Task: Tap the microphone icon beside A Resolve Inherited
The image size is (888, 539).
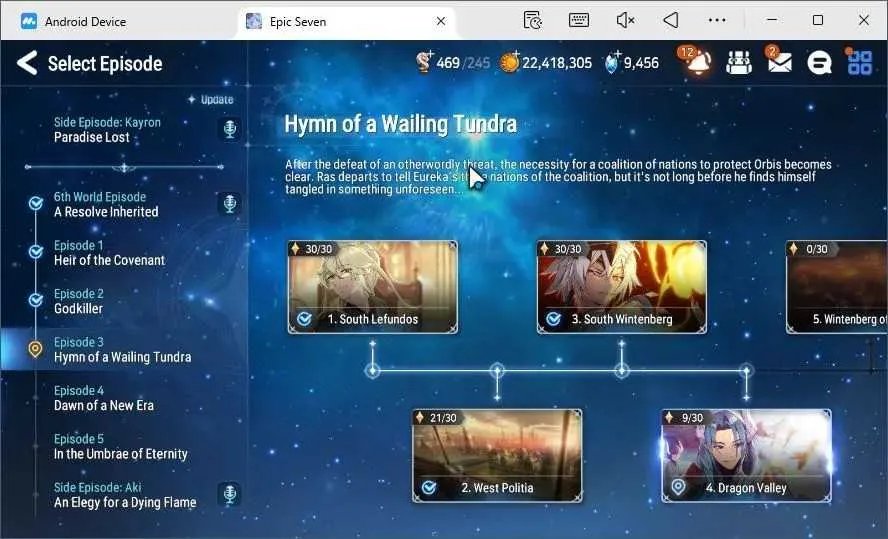Action: (x=229, y=204)
